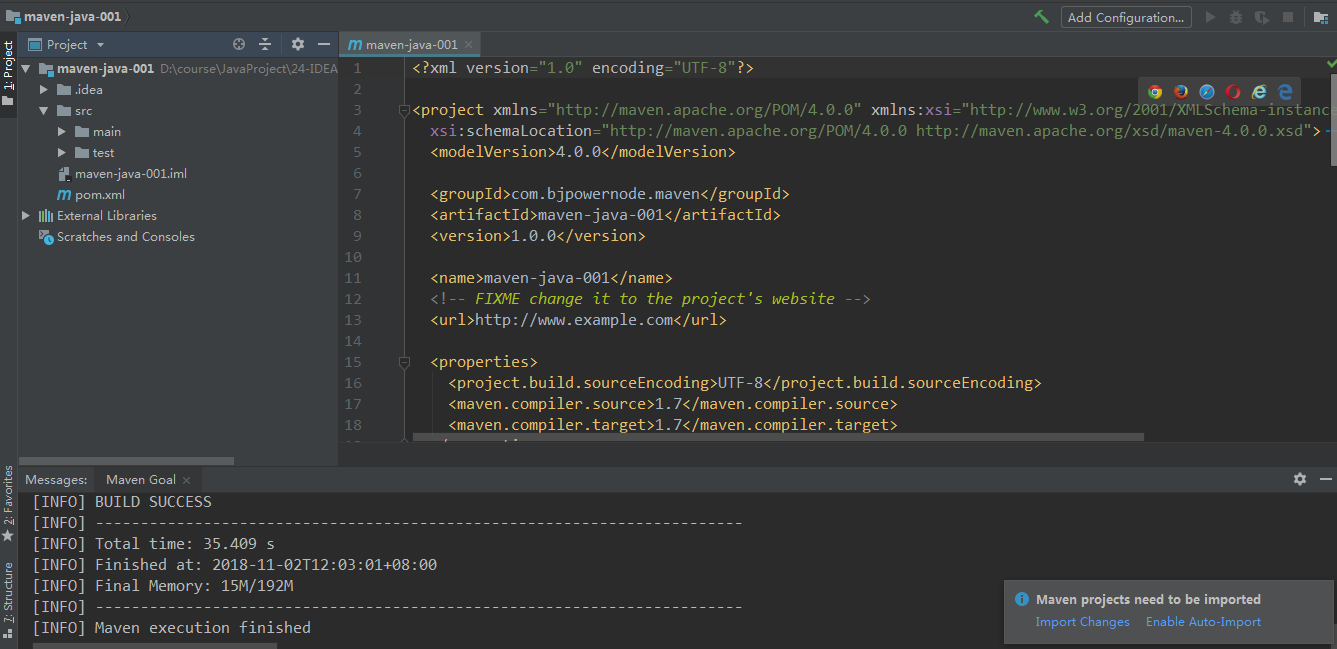Click green checkmark inspection indicator
Image resolution: width=1337 pixels, height=649 pixels.
click(x=1331, y=63)
